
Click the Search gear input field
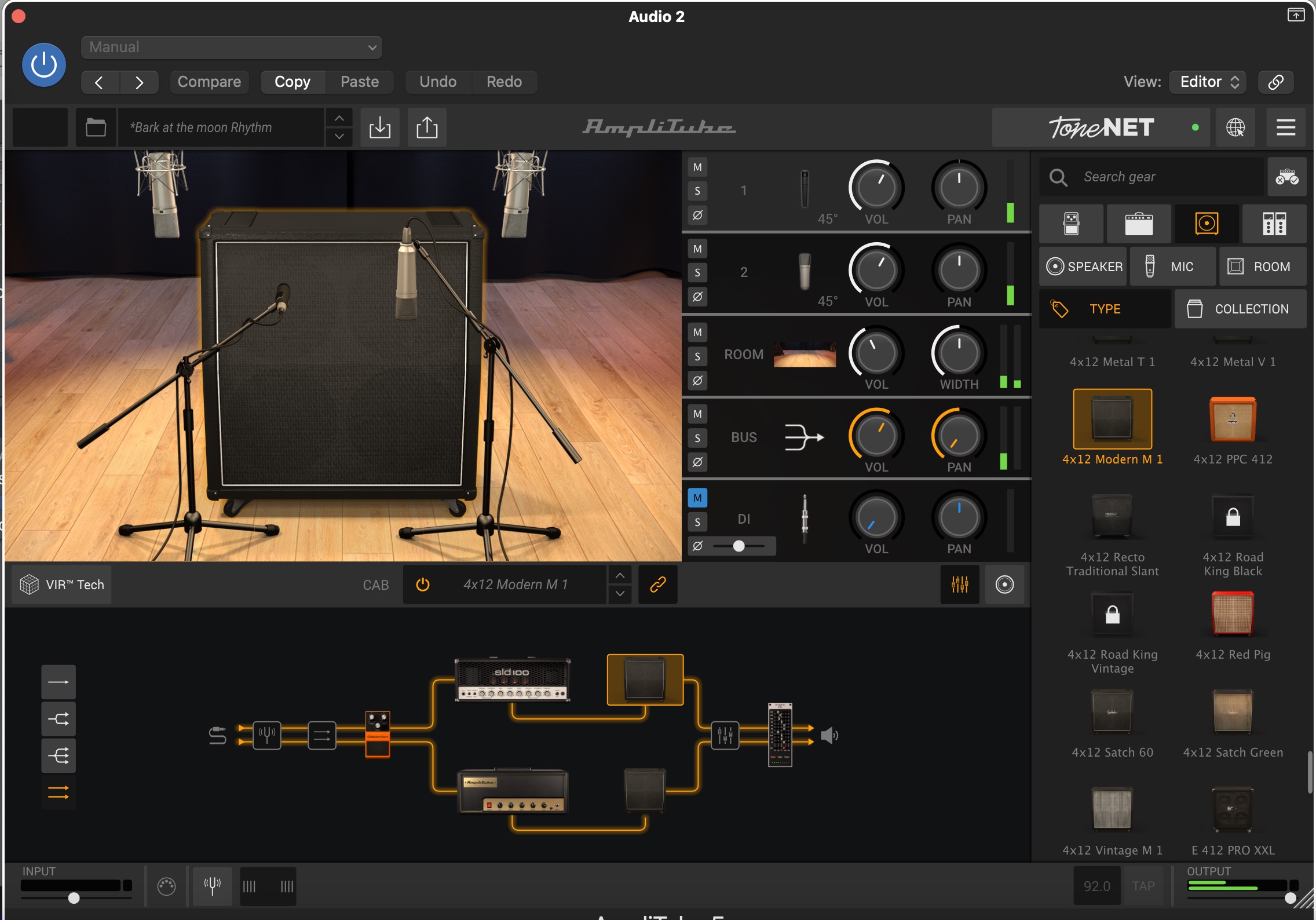pos(1153,177)
